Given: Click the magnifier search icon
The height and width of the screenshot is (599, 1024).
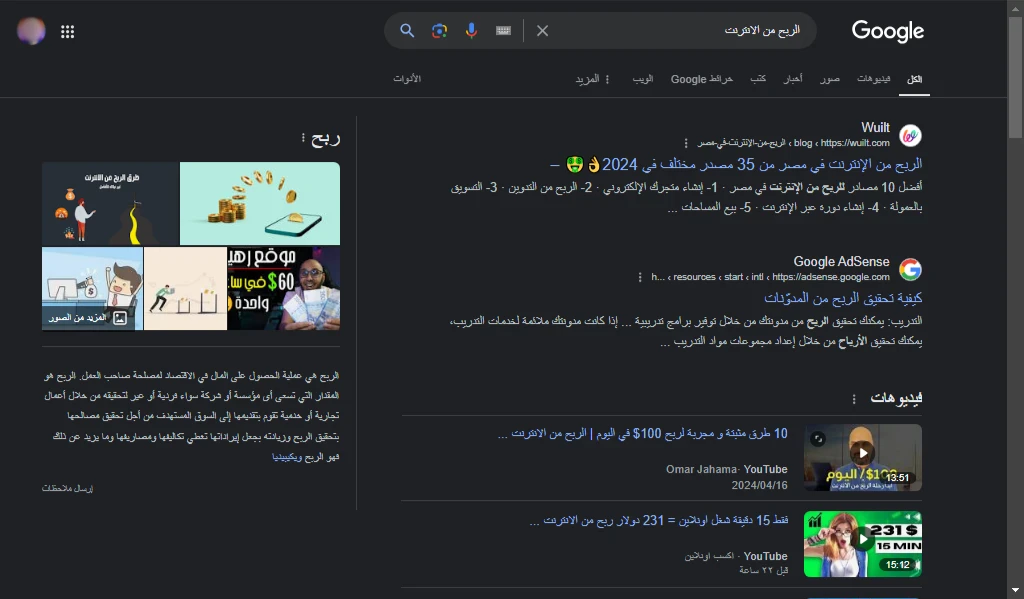Looking at the screenshot, I should (x=407, y=31).
